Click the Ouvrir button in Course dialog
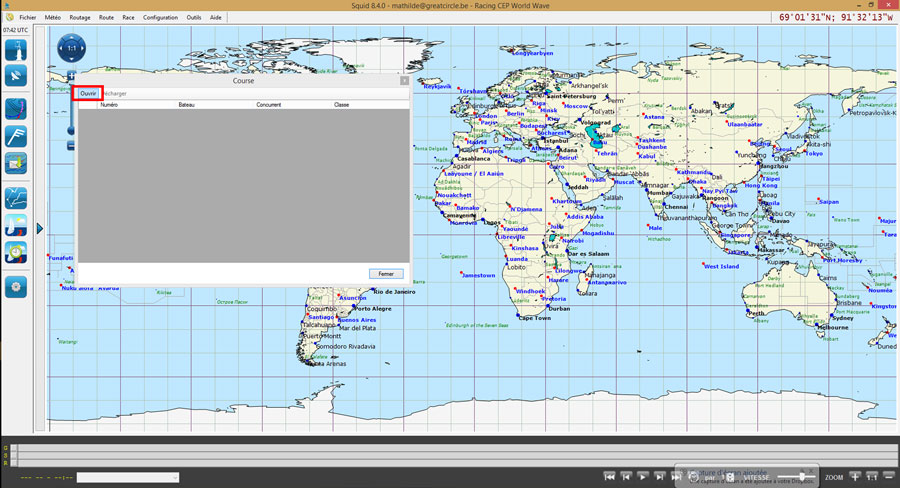900x488 pixels. [88, 93]
